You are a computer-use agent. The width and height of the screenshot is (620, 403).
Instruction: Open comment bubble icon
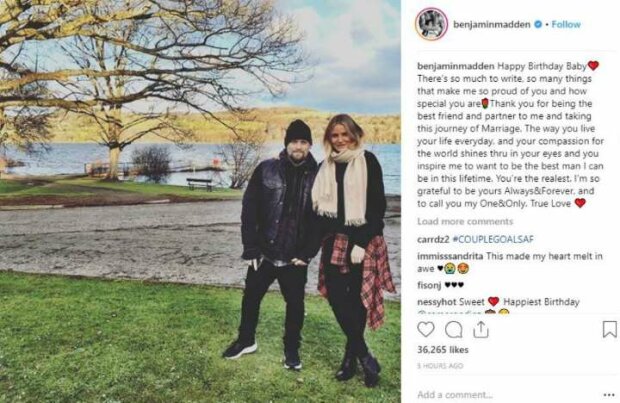(x=453, y=329)
